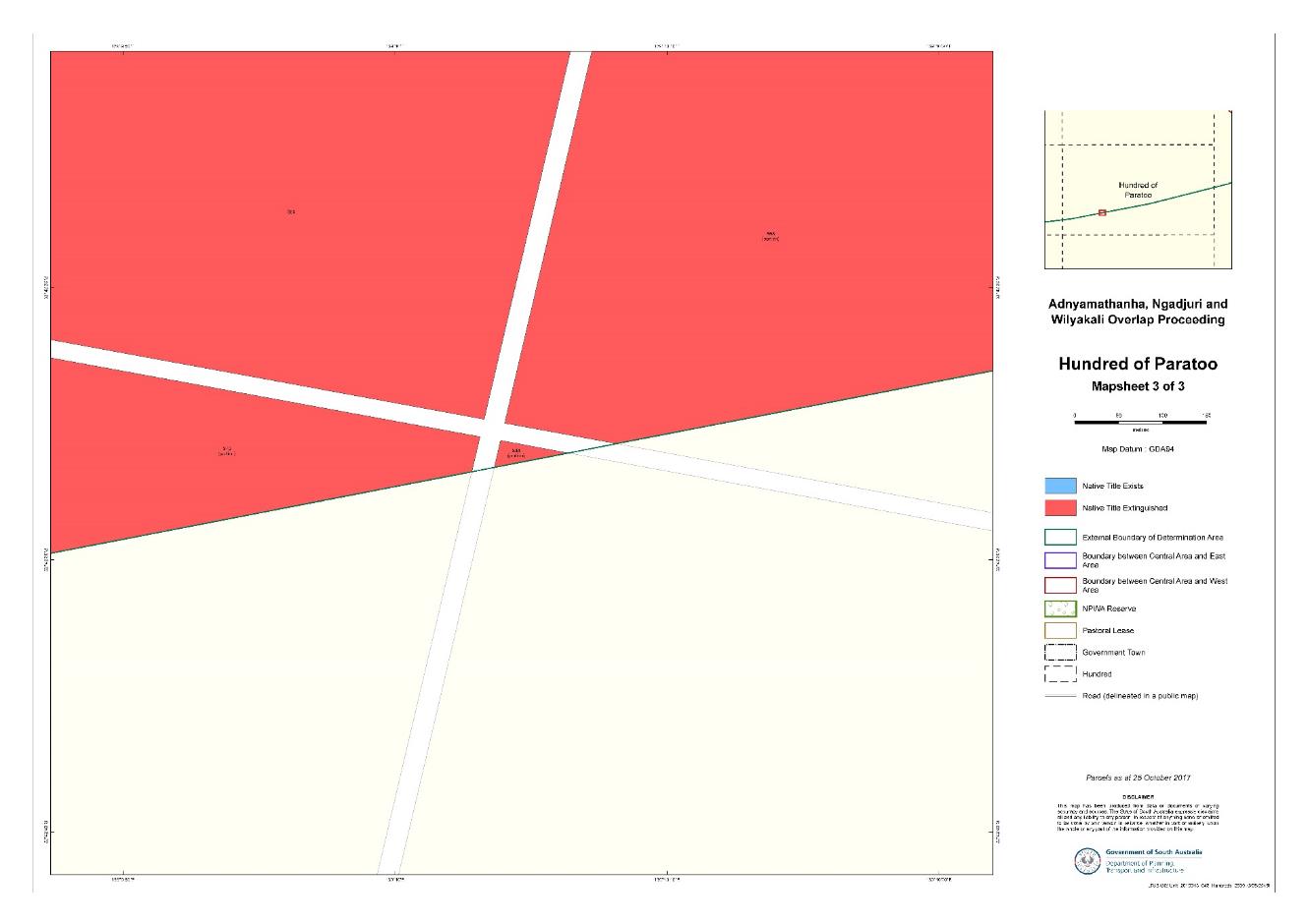Click the 'Adnyamathanha, Ngadjuri and Wilyakali Overlap Proceeding' heading
Viewport: 1308px width, 924px height.
[x=1138, y=312]
